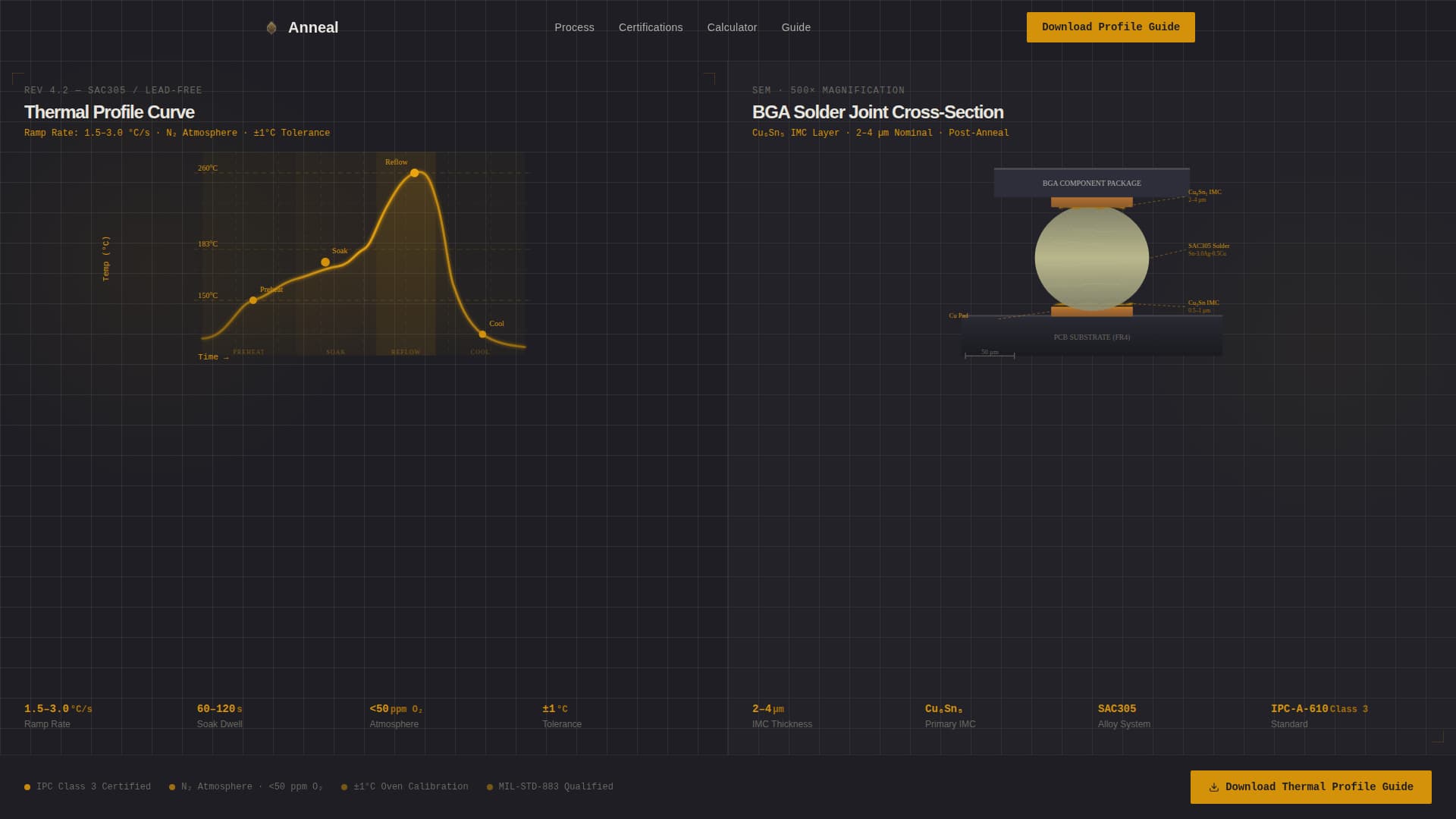Click the BGA solder ball in the cross-section

click(1091, 258)
